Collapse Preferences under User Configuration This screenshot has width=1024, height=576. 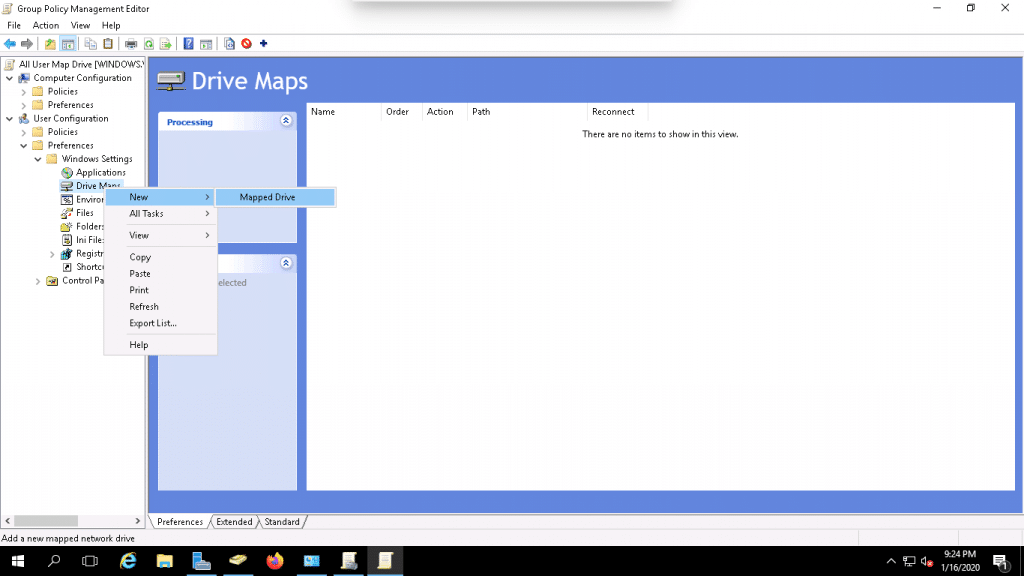click(x=24, y=146)
